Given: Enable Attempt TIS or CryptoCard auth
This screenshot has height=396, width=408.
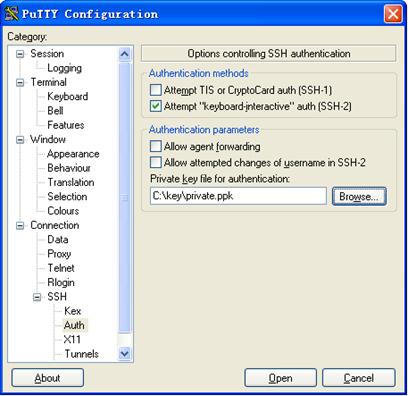Looking at the screenshot, I should [x=156, y=90].
